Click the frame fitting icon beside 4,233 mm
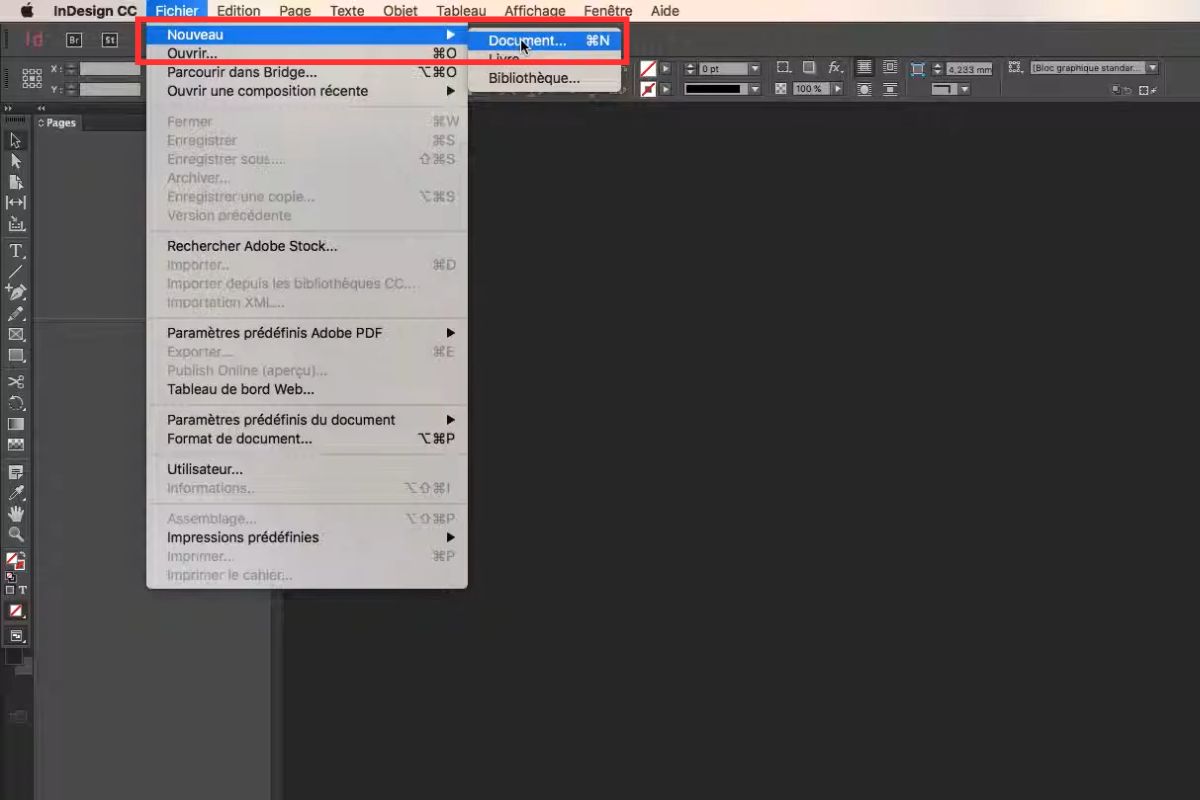Screen dimensions: 1200x800 click(917, 69)
